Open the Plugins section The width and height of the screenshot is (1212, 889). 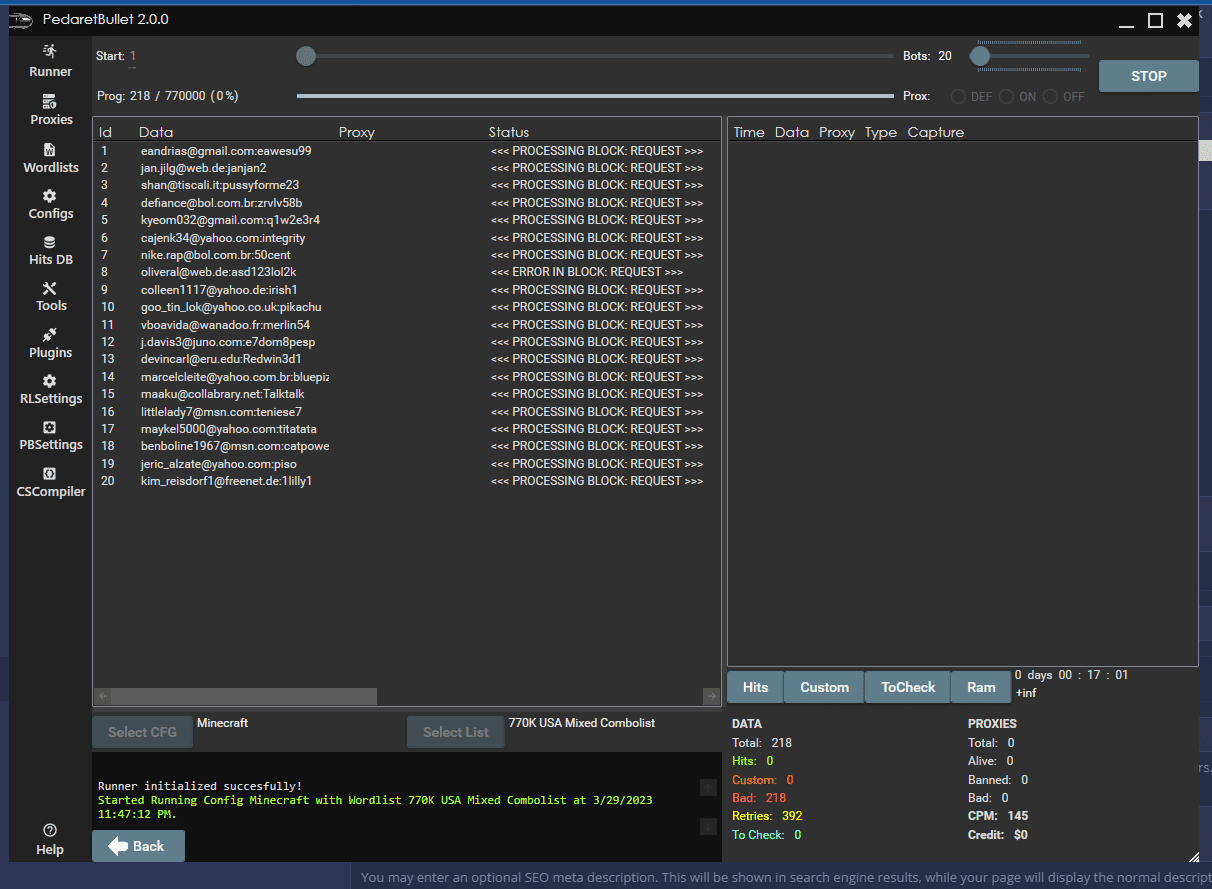pos(50,335)
